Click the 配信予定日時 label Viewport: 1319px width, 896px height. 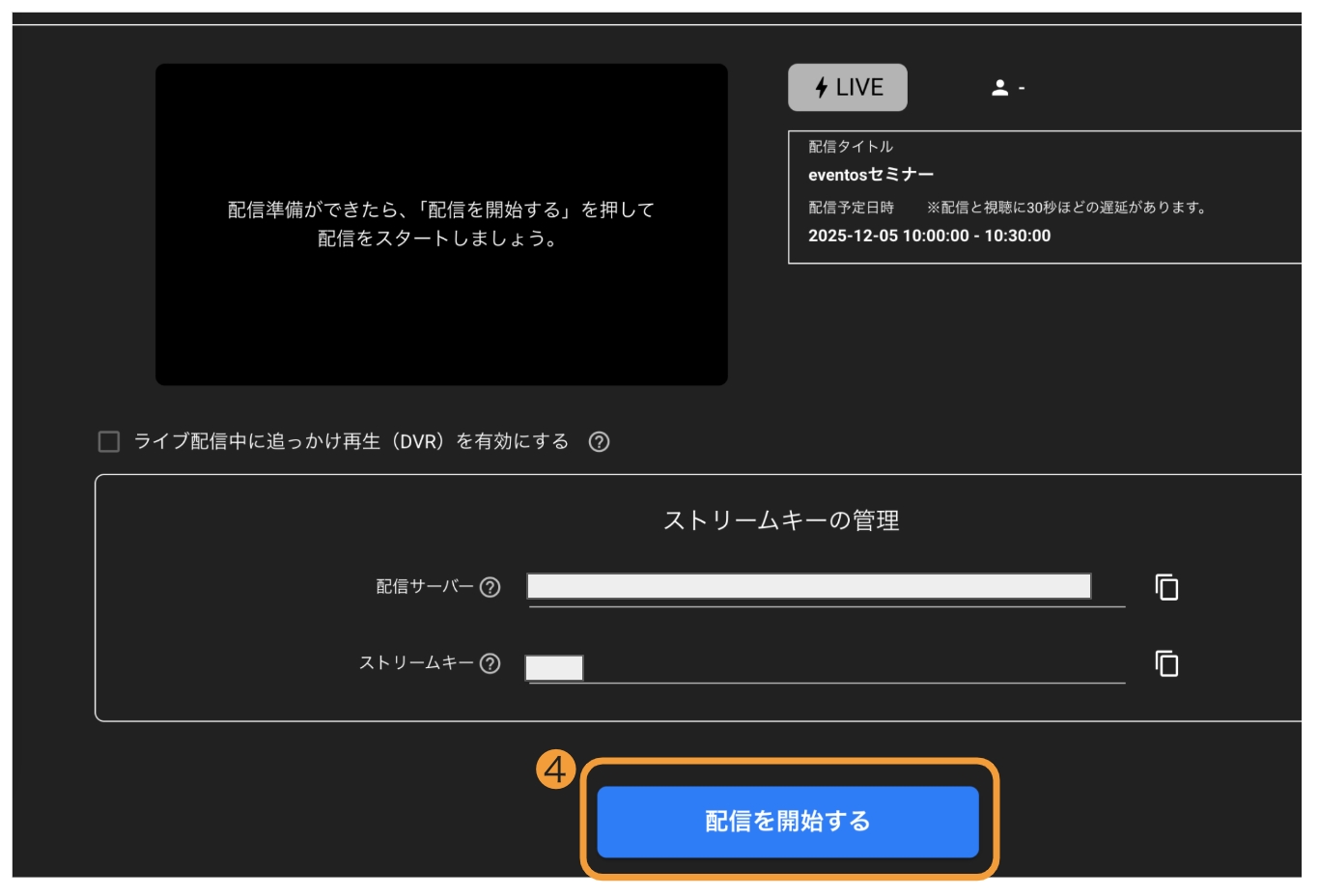click(x=851, y=208)
